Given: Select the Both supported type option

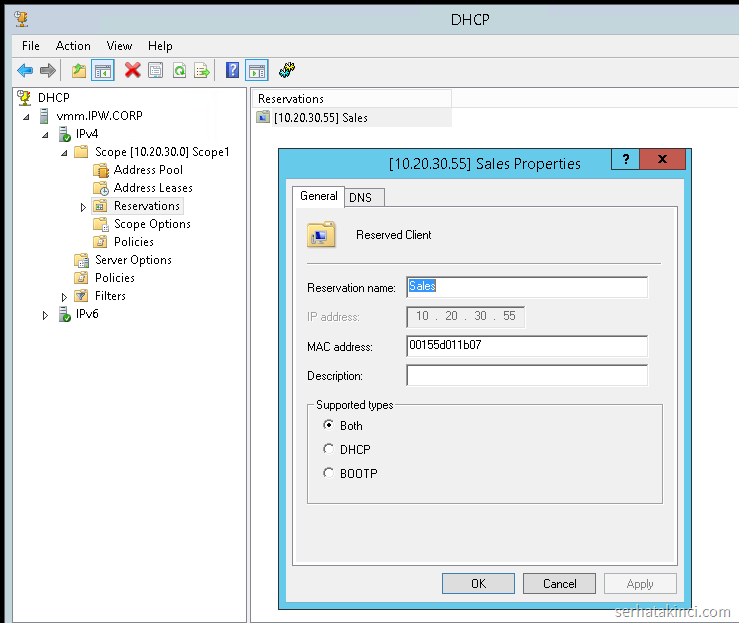Looking at the screenshot, I should point(329,425).
